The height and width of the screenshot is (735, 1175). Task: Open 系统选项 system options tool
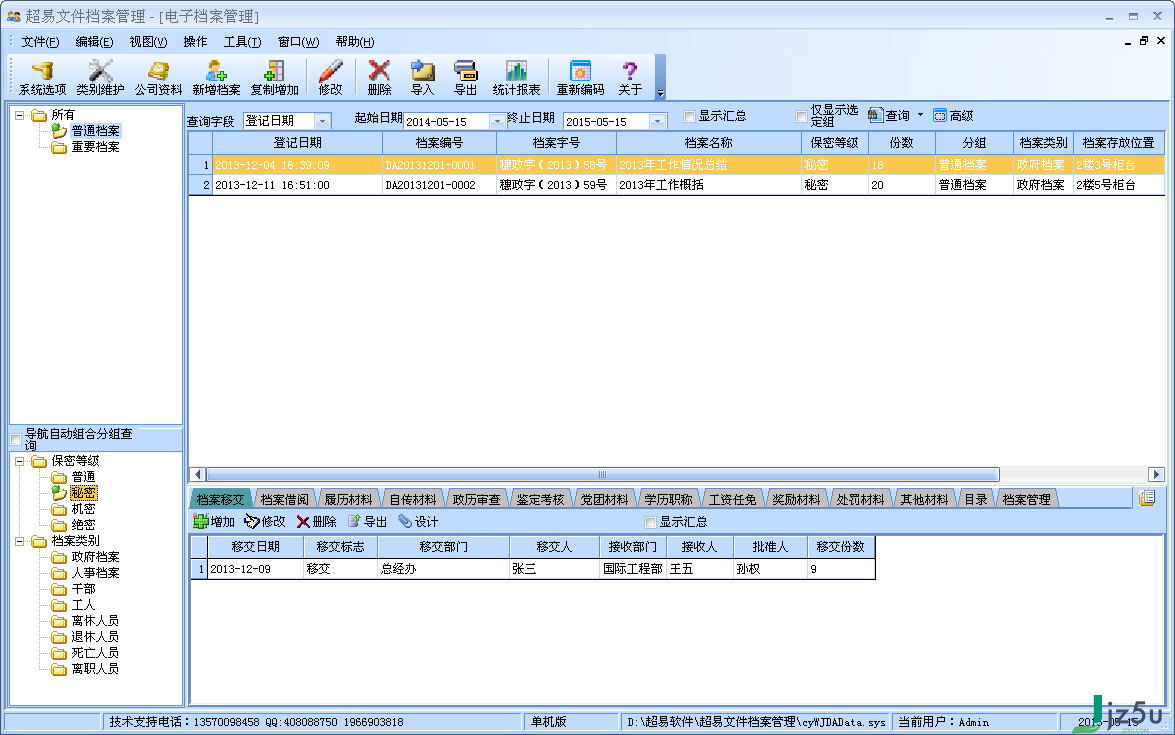[43, 78]
